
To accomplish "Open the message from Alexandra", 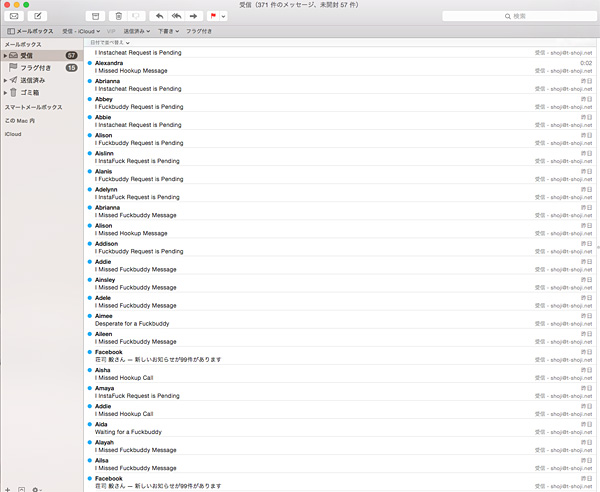I will 340,67.
